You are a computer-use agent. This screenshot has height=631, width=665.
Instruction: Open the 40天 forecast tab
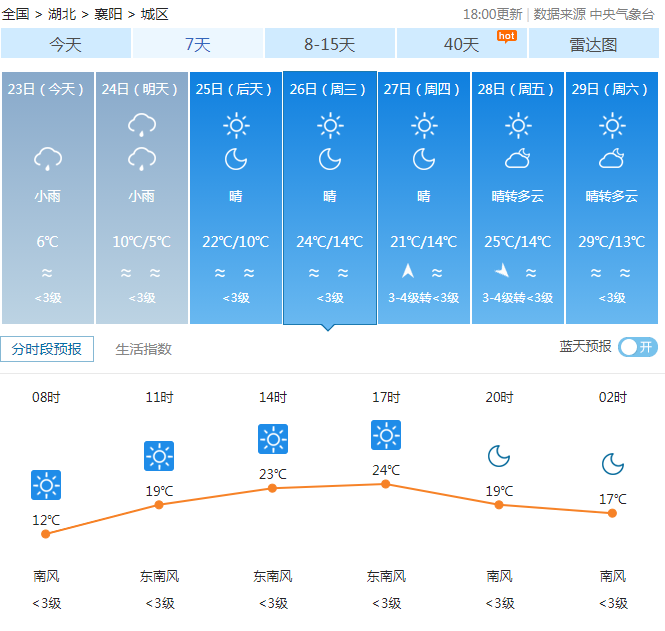pyautogui.click(x=461, y=44)
